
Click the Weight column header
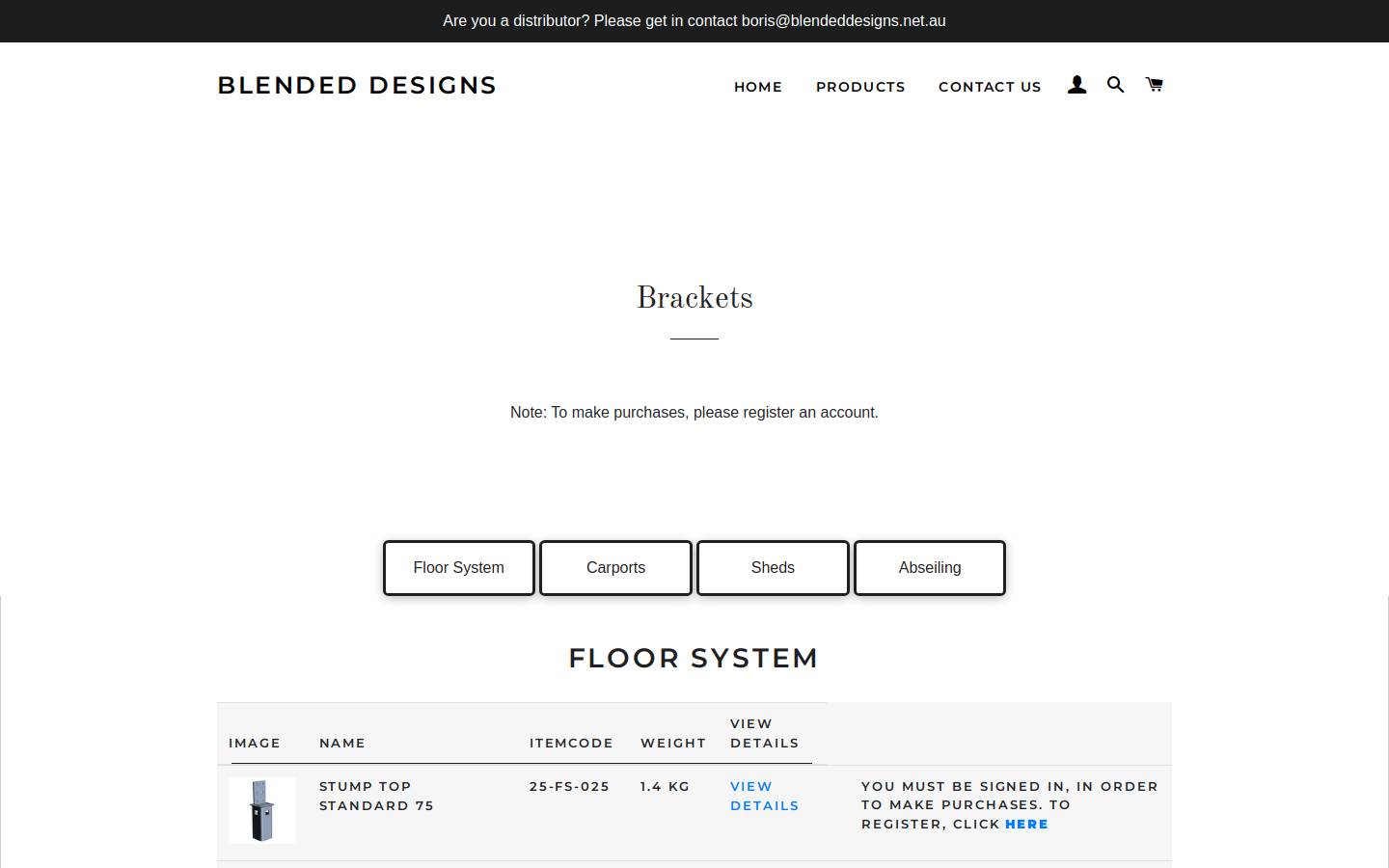pyautogui.click(x=673, y=743)
